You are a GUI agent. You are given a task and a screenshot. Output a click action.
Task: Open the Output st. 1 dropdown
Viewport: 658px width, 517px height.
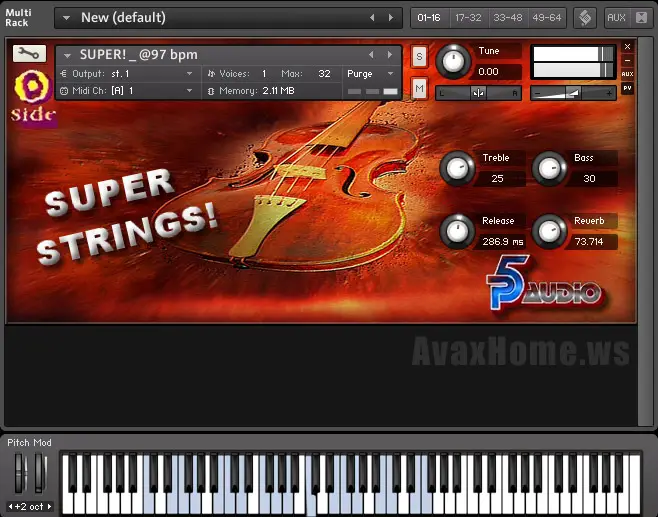pyautogui.click(x=129, y=74)
